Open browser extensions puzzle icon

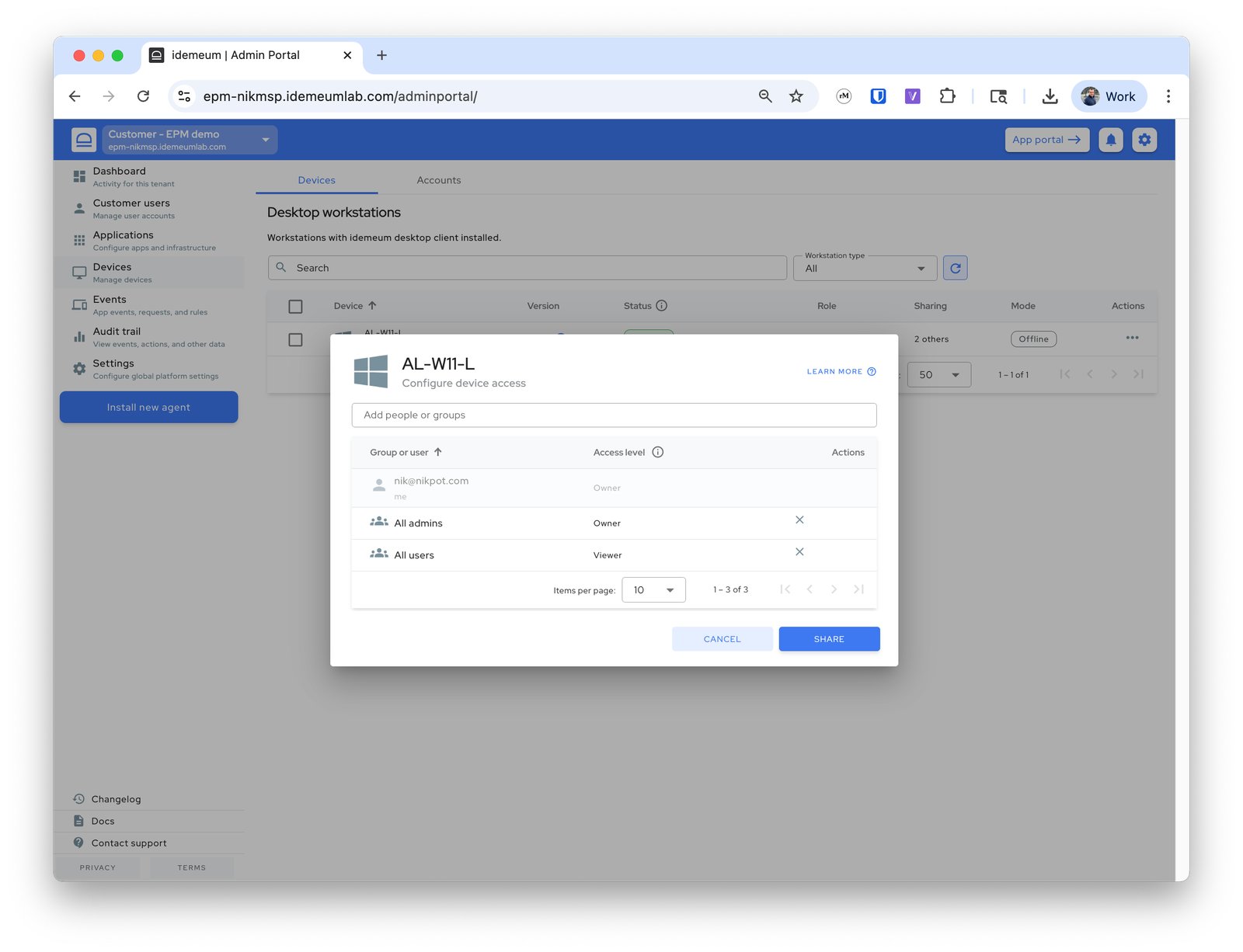point(947,96)
